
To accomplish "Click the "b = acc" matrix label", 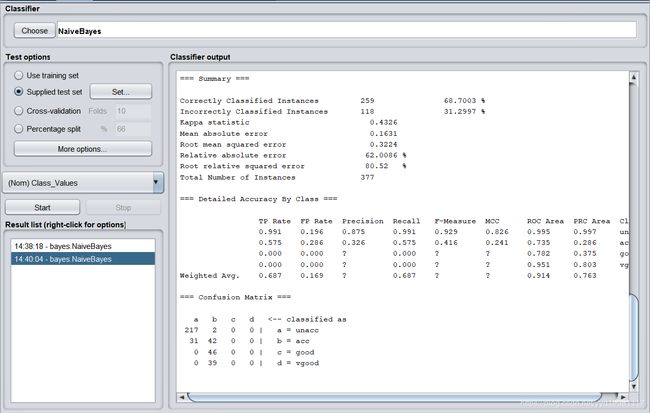I will (x=293, y=341).
